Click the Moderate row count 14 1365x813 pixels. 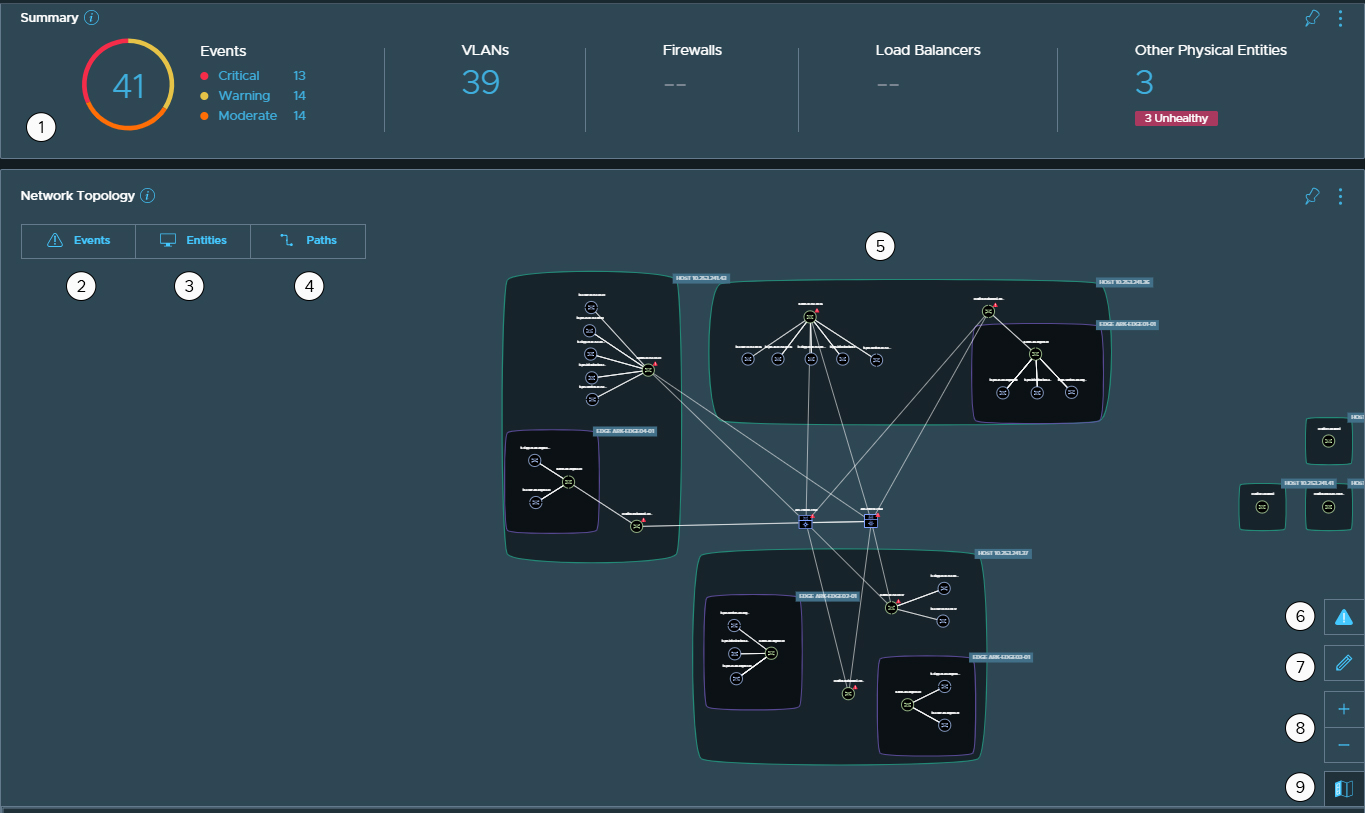click(299, 116)
